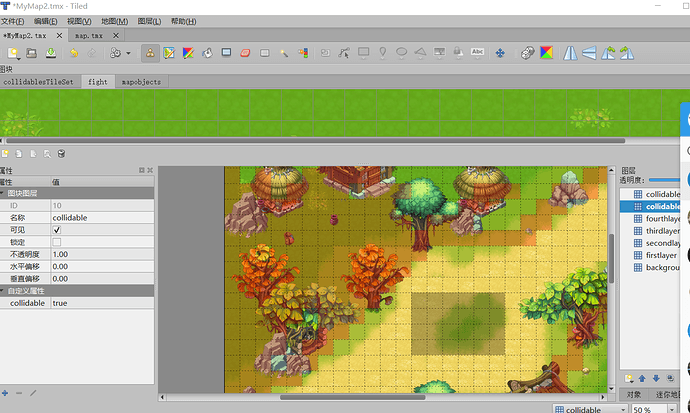Select the thirdlayer layer
This screenshot has height=413, width=690.
pos(650,231)
